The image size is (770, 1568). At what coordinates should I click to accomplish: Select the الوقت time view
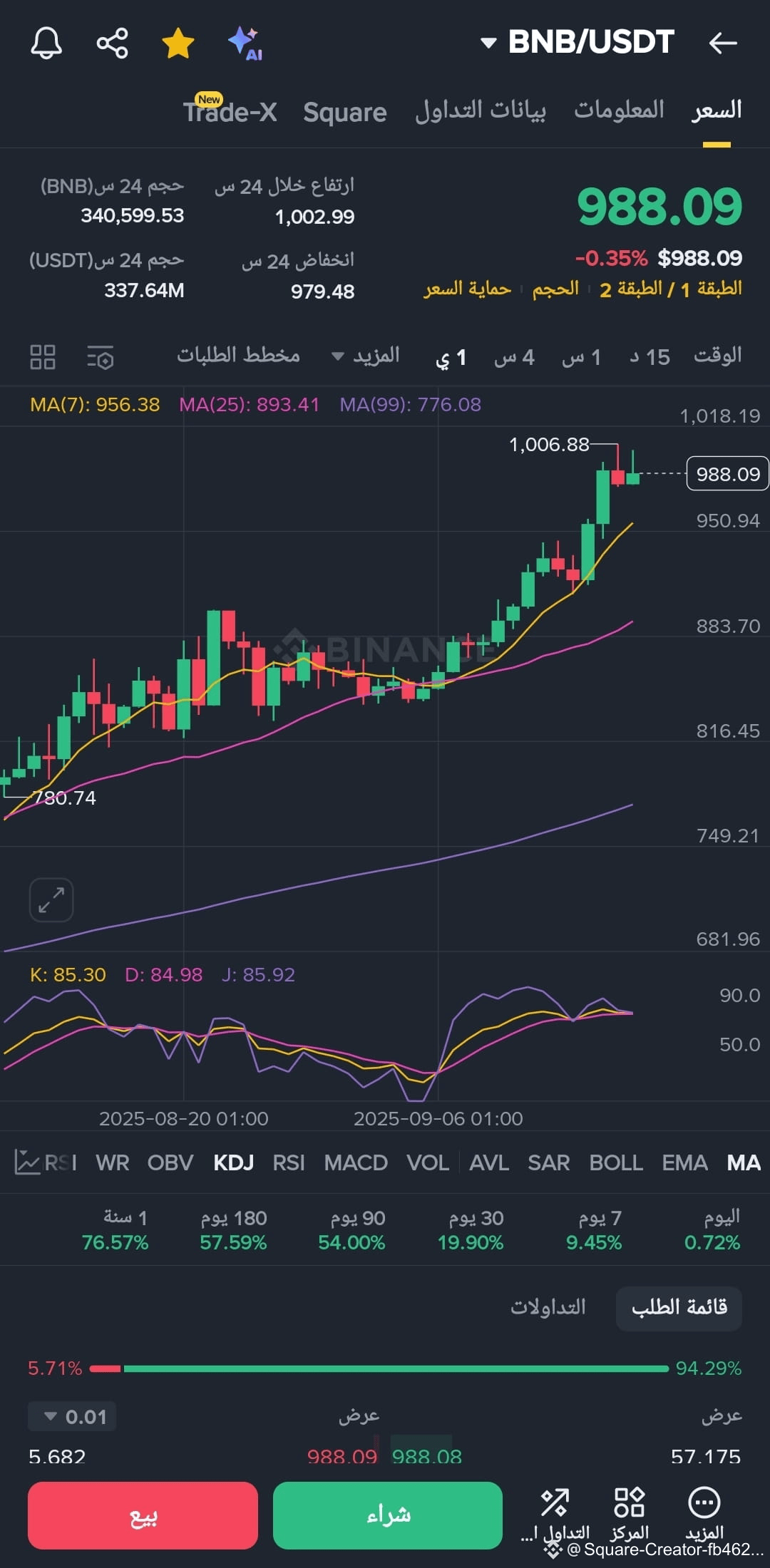(x=718, y=355)
